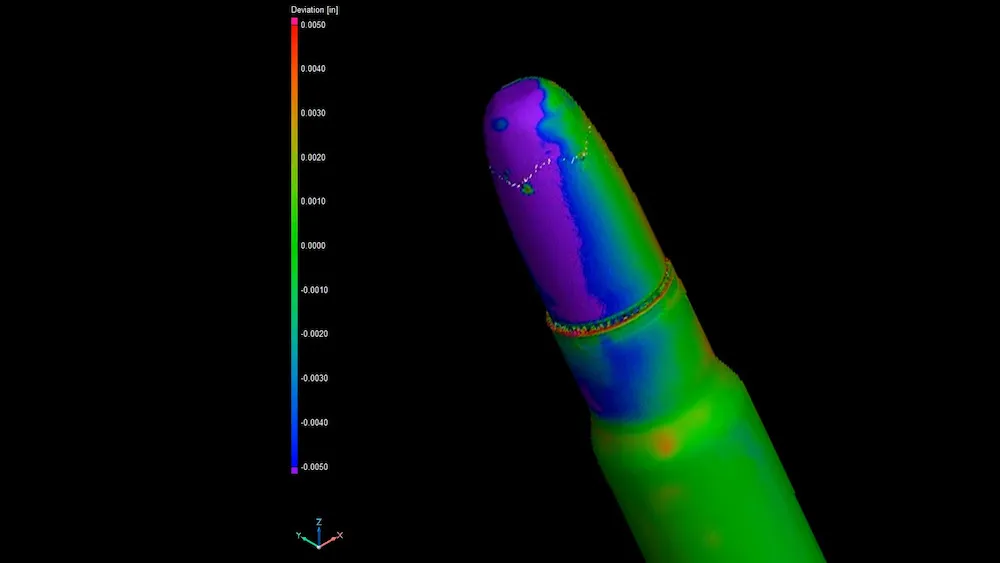Click the -0.0010 legend value

(314, 290)
